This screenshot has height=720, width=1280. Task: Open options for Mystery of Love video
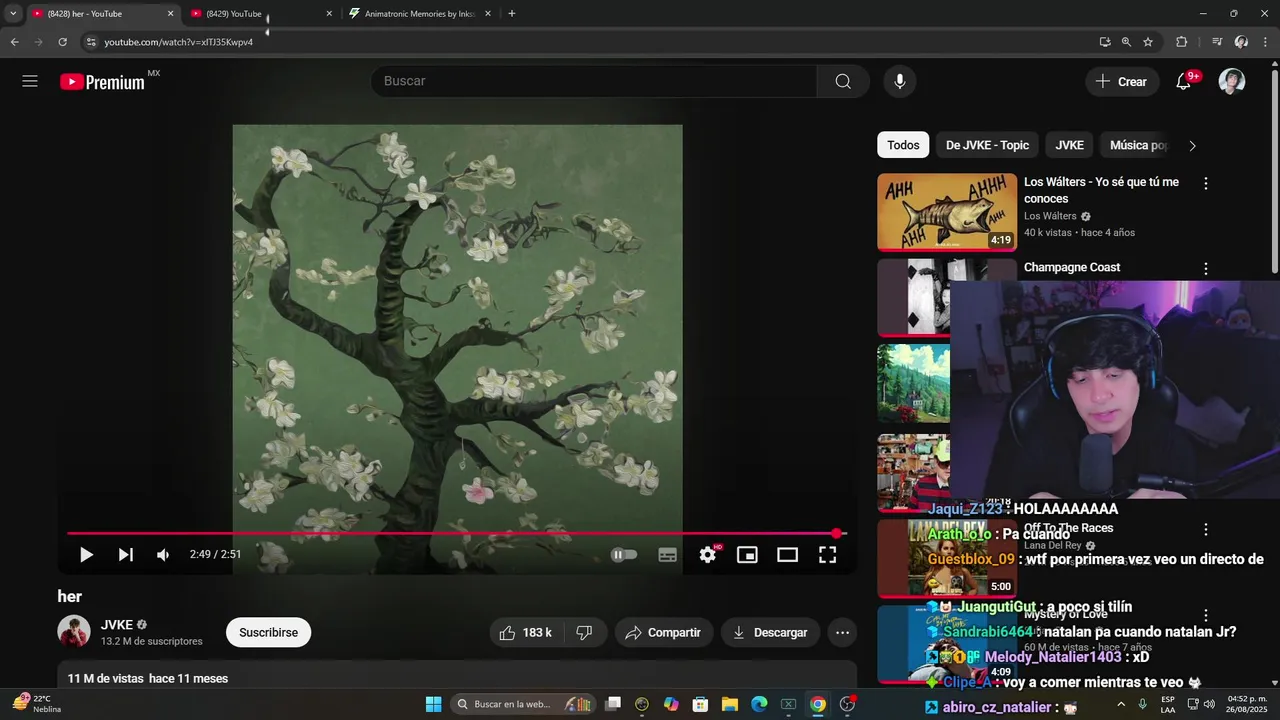tap(1205, 615)
